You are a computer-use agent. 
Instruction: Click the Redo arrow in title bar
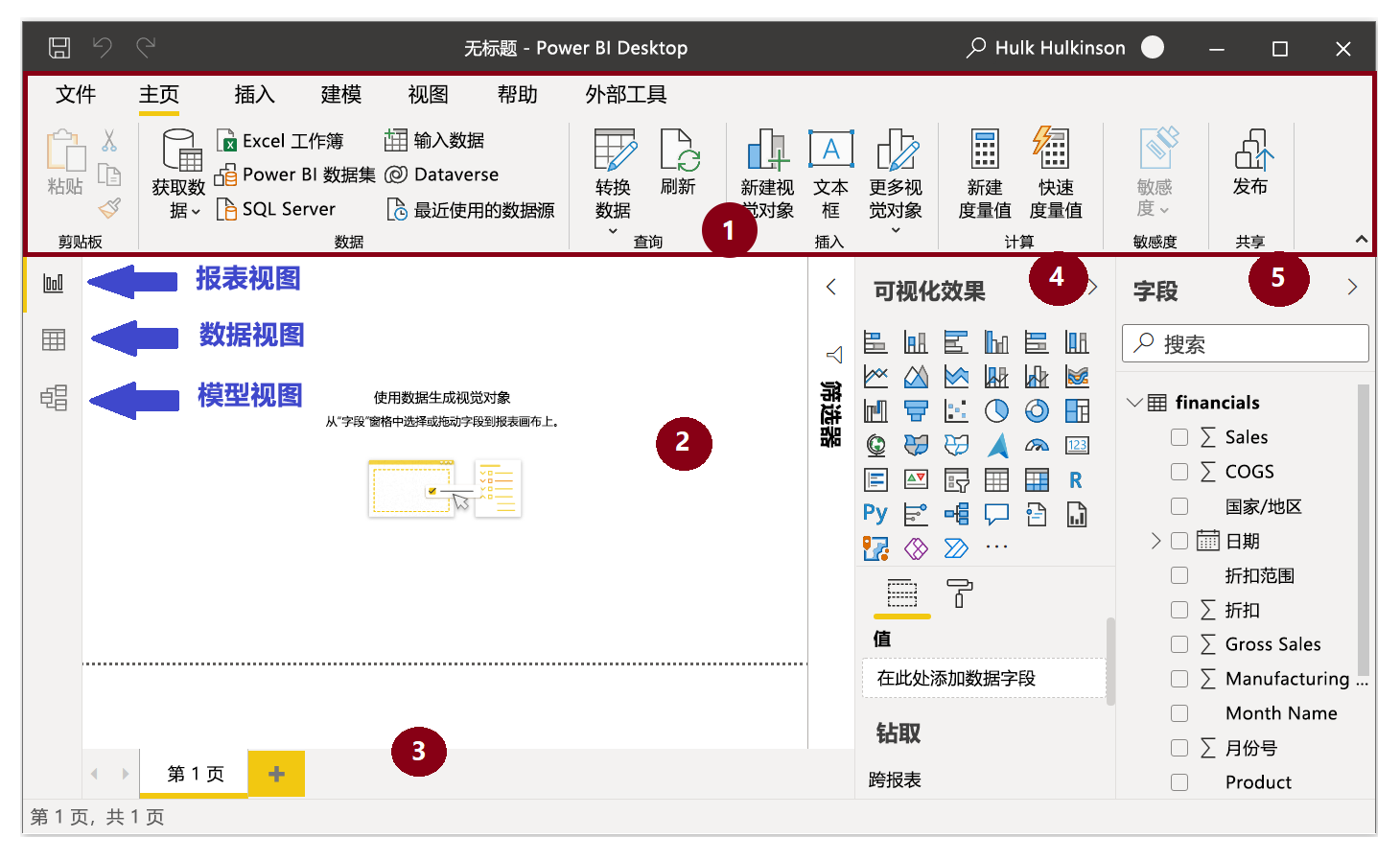click(146, 47)
